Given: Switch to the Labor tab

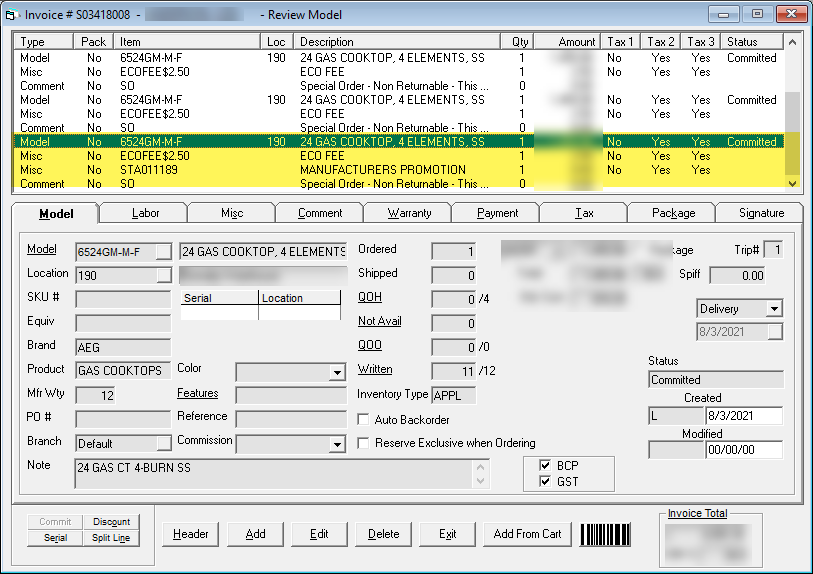Looking at the screenshot, I should click(x=145, y=213).
